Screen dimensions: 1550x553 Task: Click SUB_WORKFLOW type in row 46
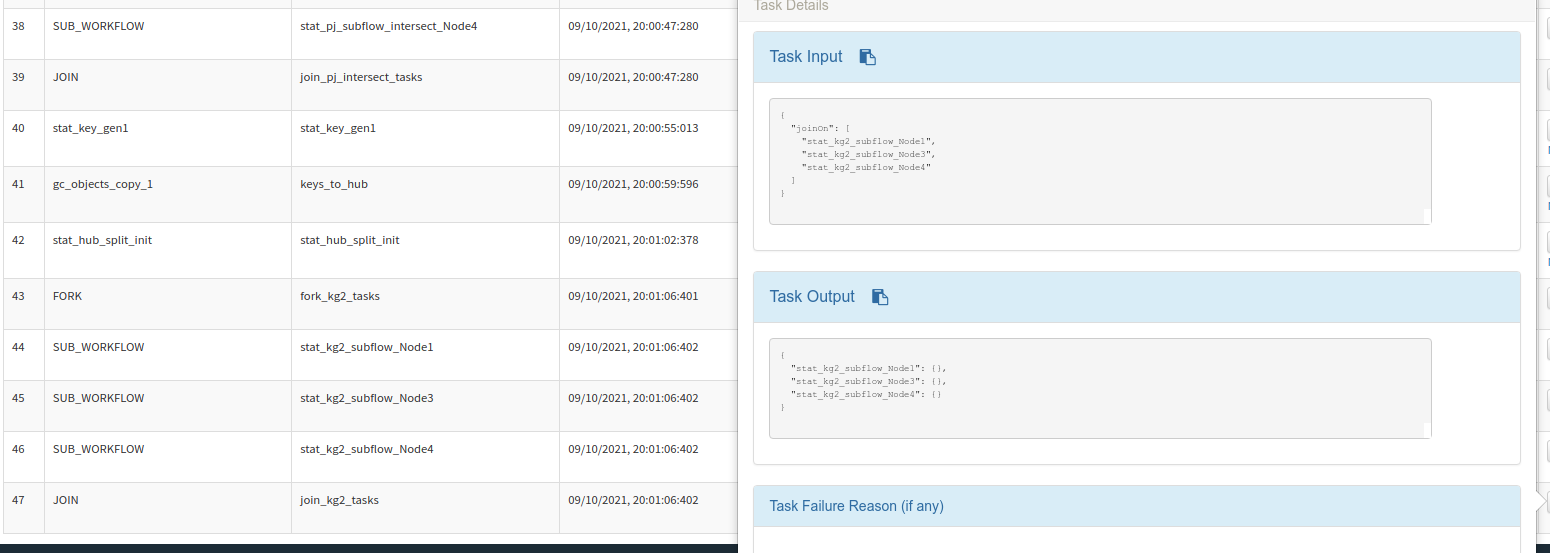[98, 449]
